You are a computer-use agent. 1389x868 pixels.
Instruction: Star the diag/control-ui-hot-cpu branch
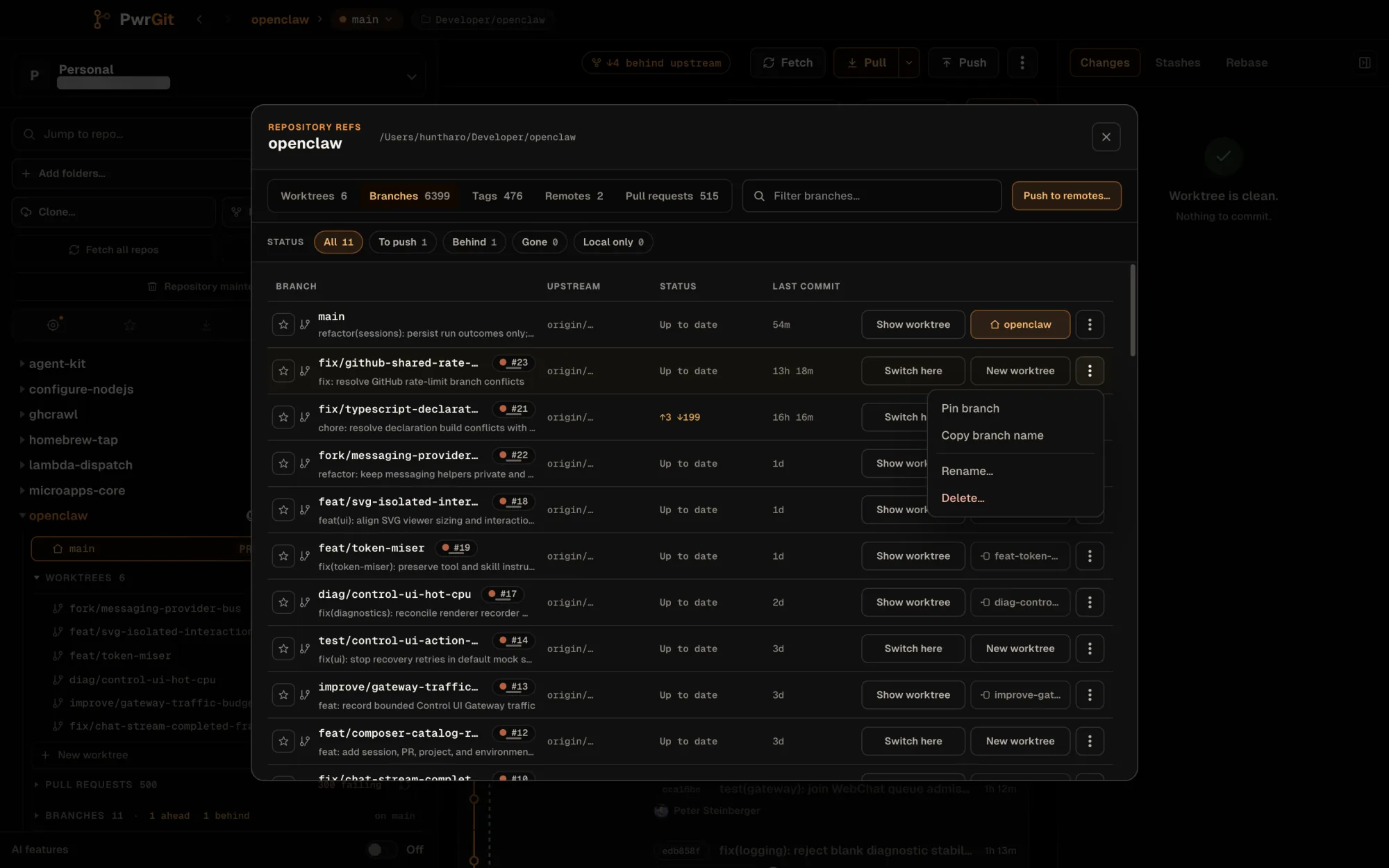coord(283,602)
